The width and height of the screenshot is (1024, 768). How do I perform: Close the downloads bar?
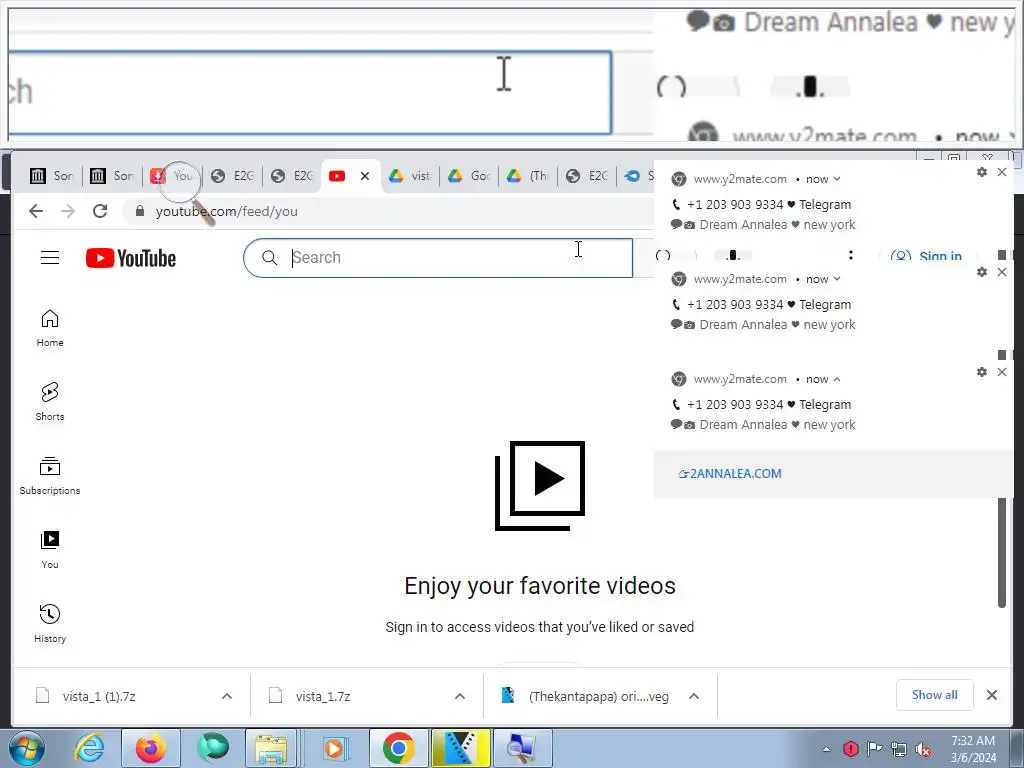click(x=991, y=695)
